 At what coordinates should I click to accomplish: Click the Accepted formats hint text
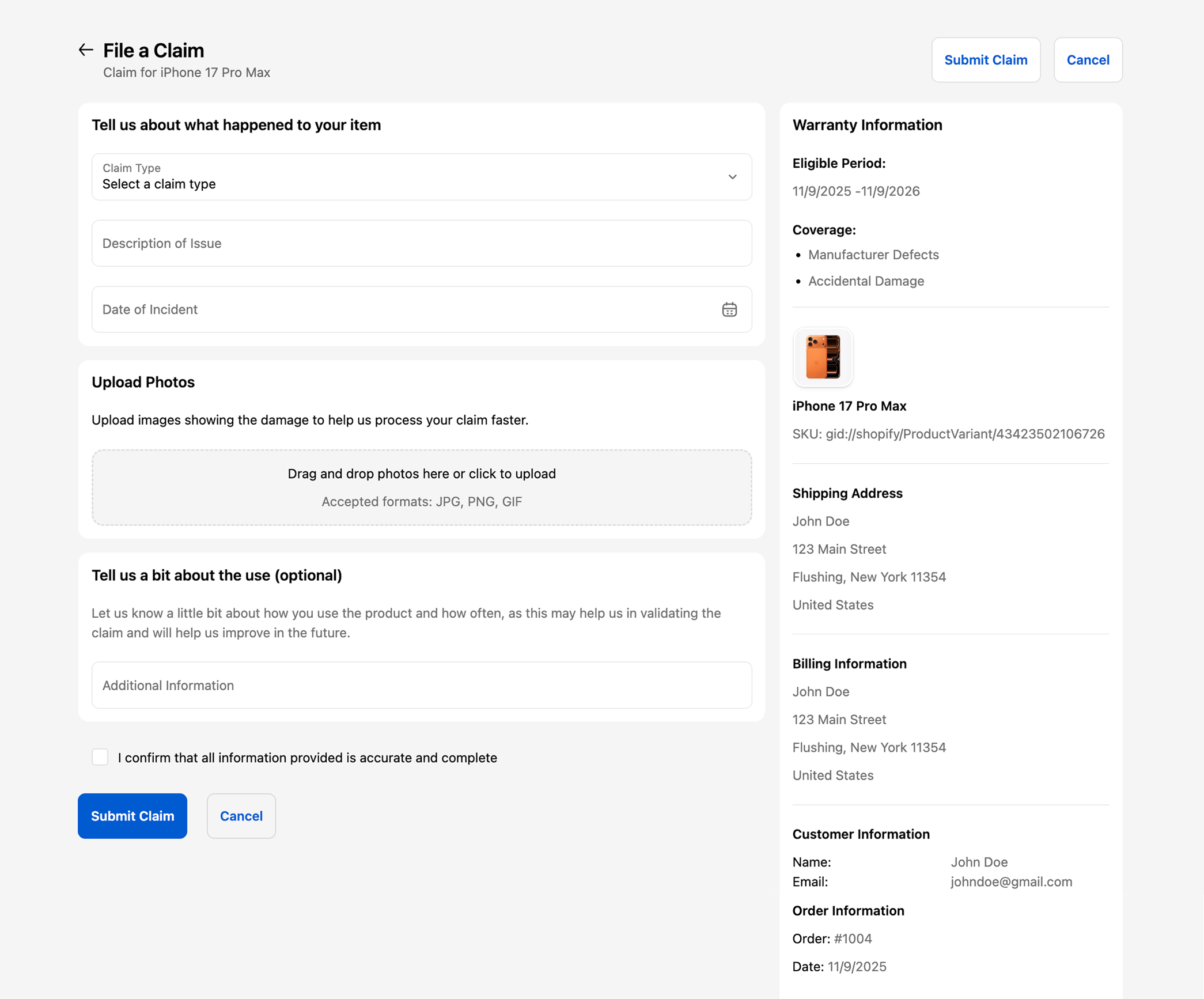point(421,501)
